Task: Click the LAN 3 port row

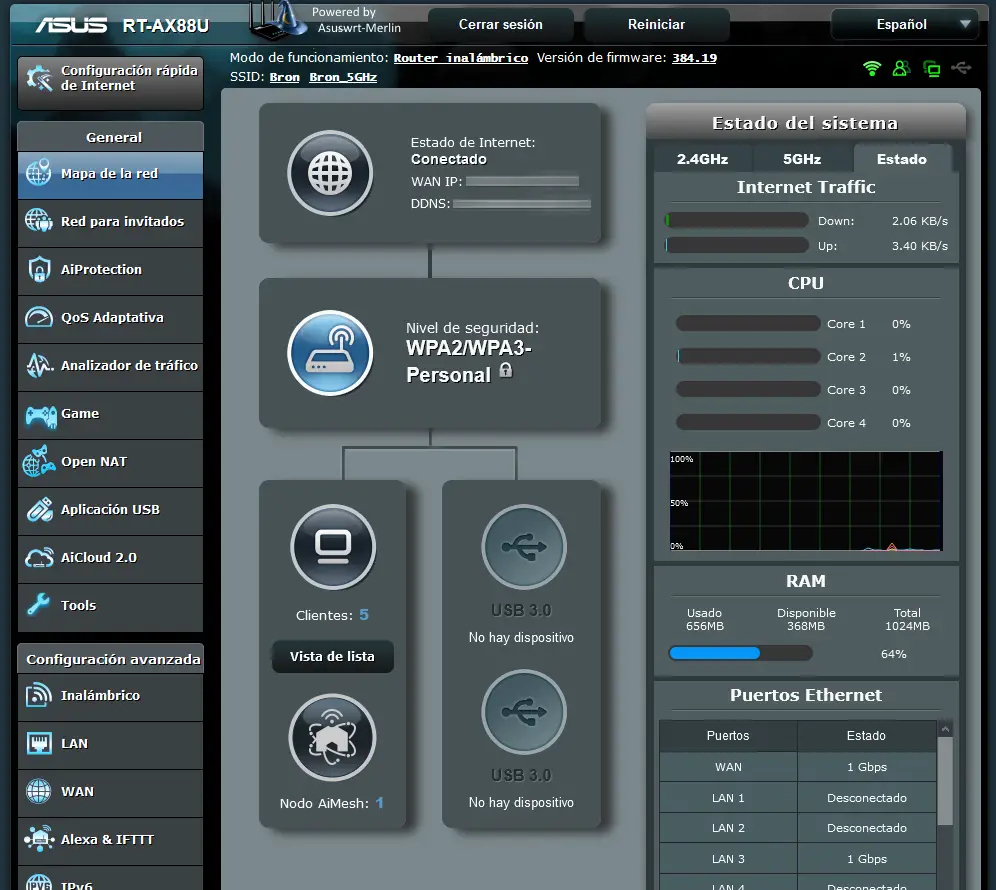Action: coord(798,859)
